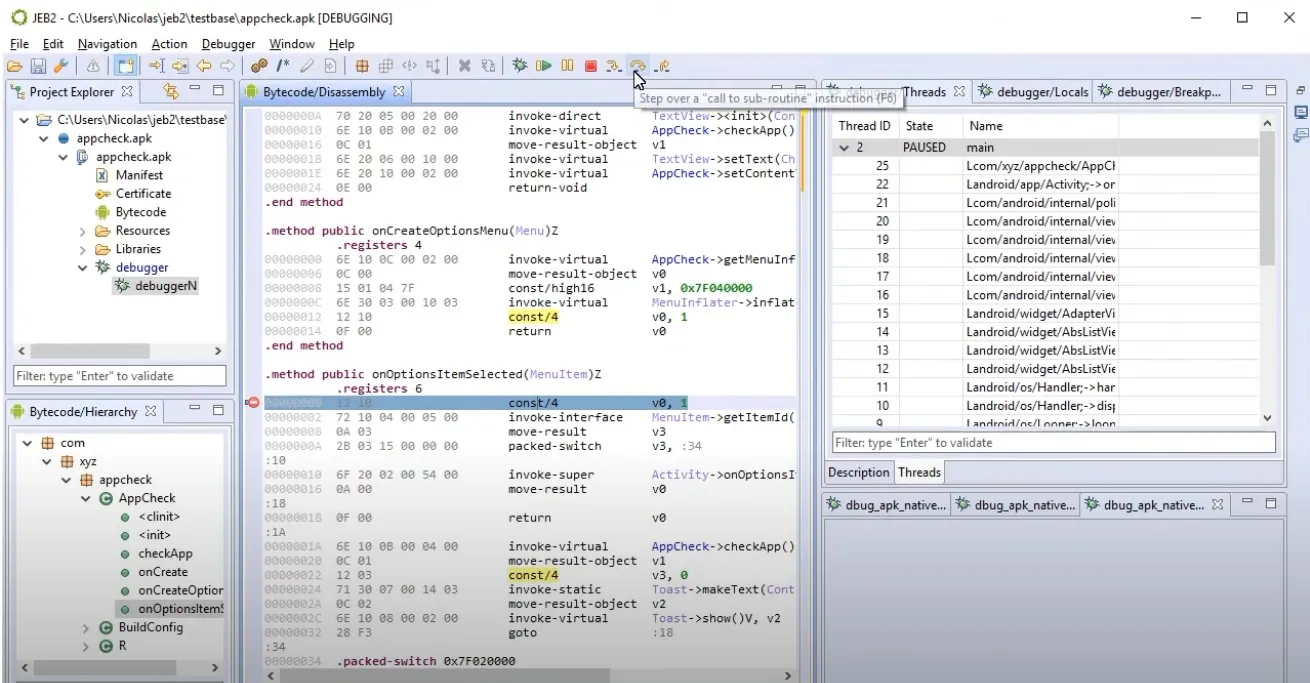Start debugging with the green bug icon
Viewport: 1310px width, 683px height.
click(520, 66)
